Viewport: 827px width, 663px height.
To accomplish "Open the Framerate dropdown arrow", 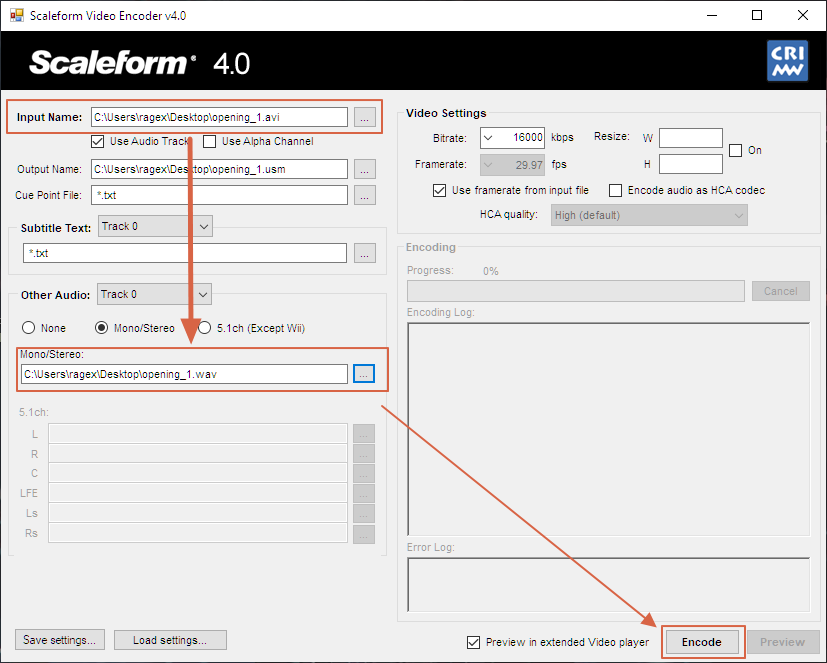I will point(488,165).
